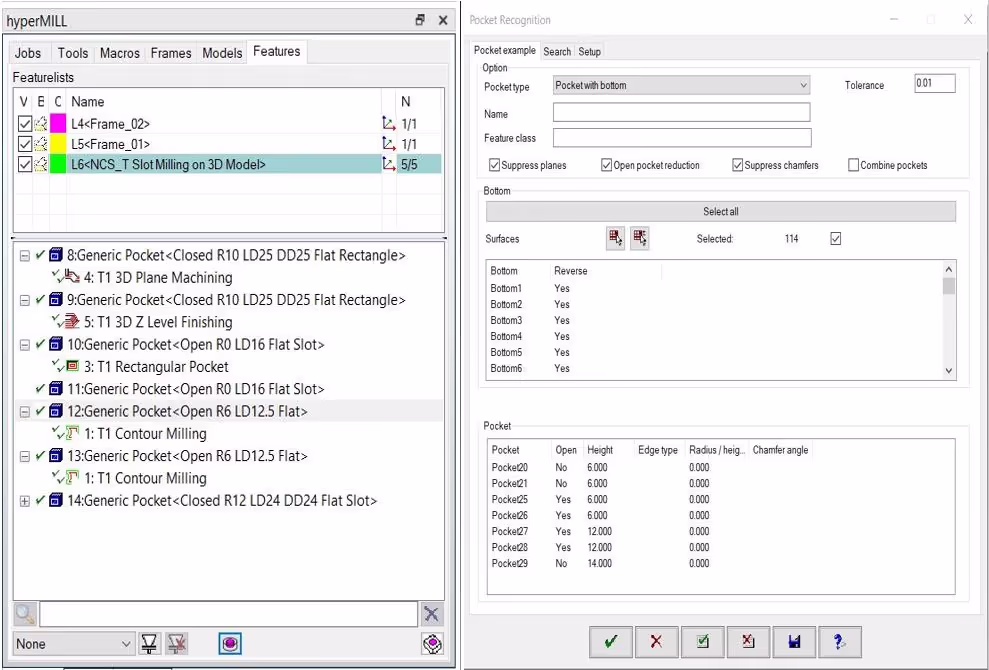
Task: Toggle the checkbox next to Selected 114
Action: point(836,238)
